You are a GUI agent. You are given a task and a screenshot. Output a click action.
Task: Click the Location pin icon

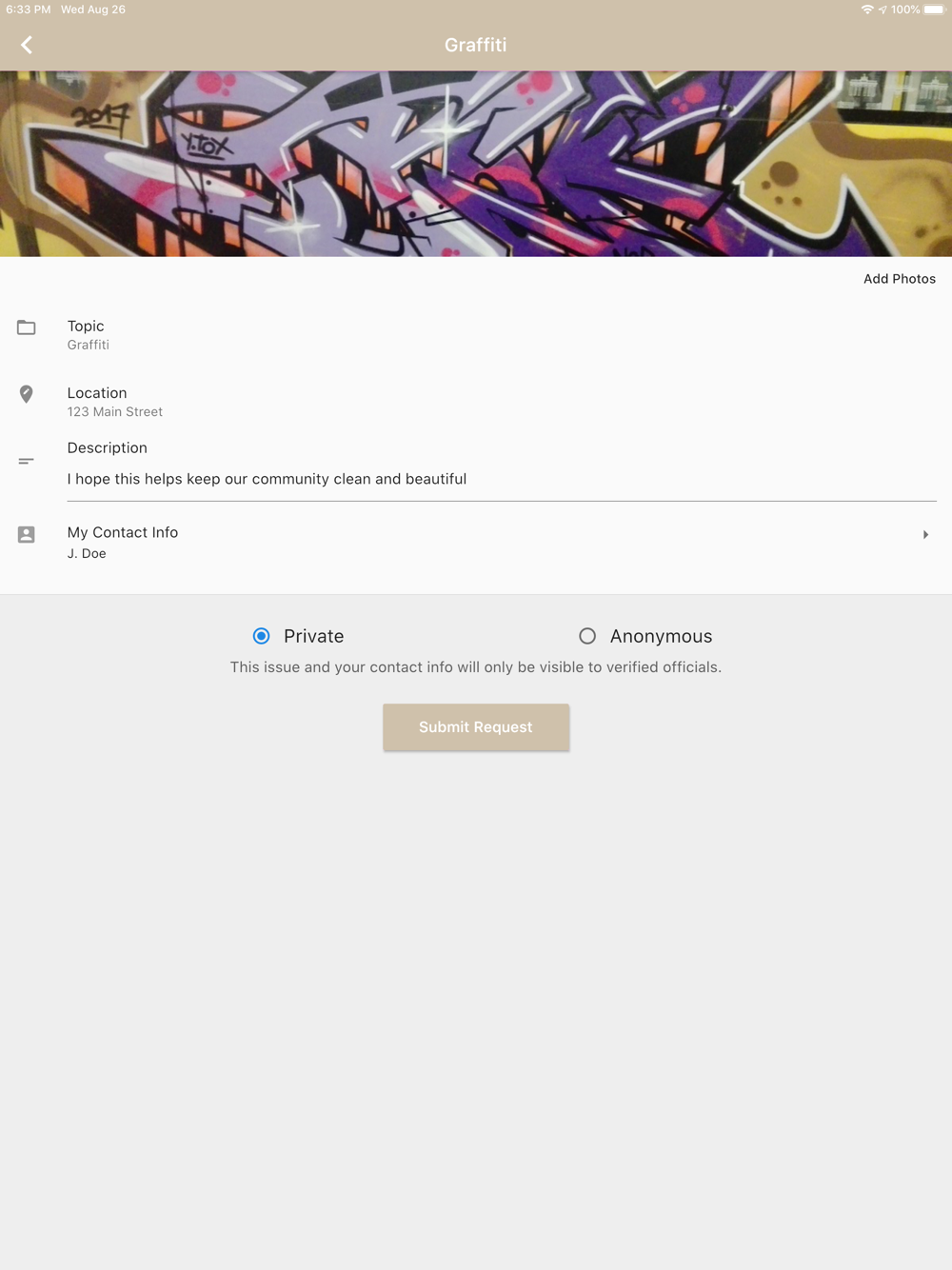(27, 394)
